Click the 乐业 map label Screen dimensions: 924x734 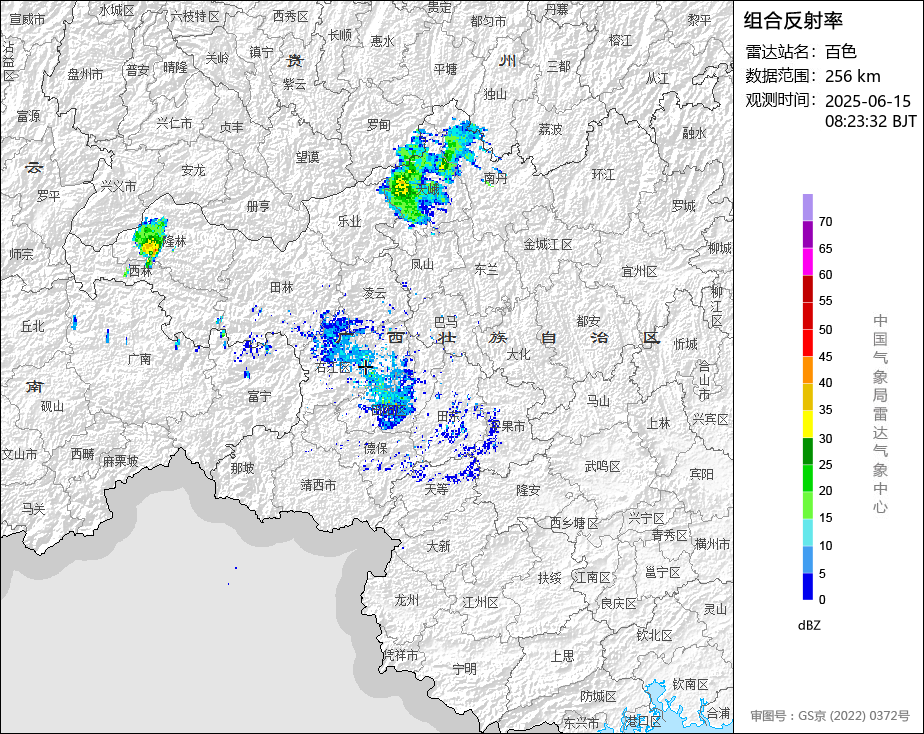pos(349,221)
